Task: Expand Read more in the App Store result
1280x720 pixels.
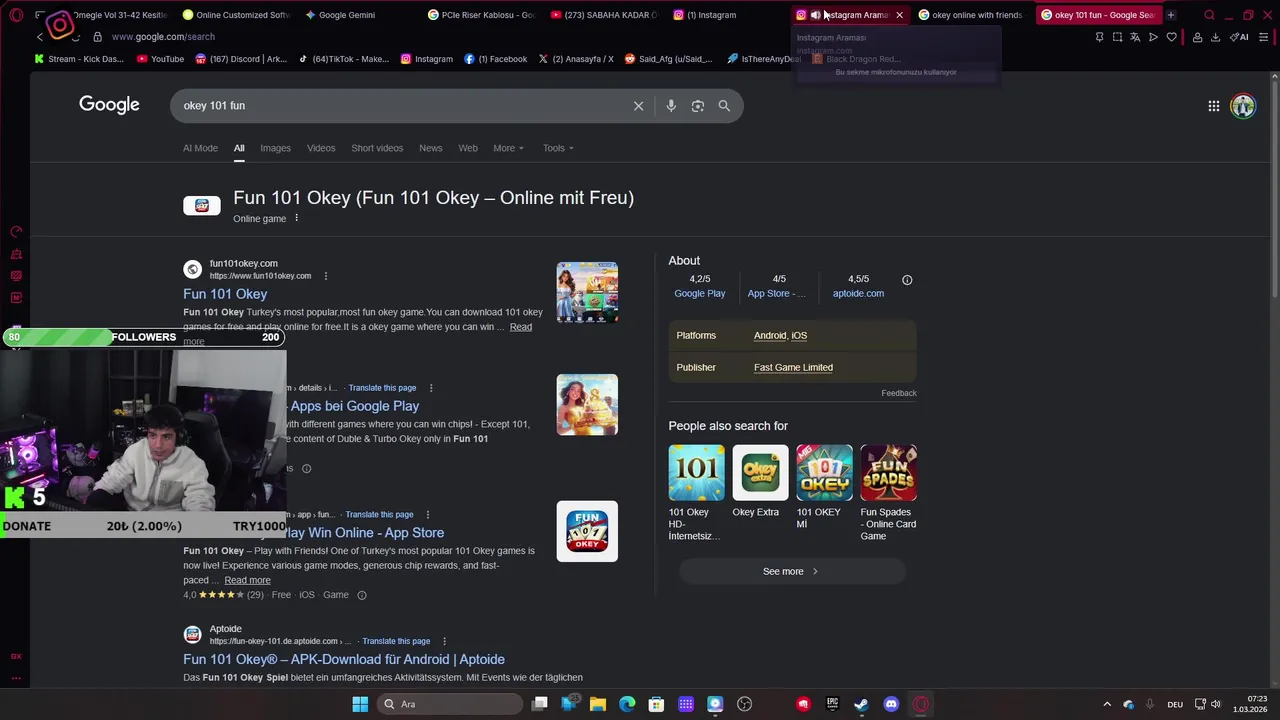Action: [247, 580]
